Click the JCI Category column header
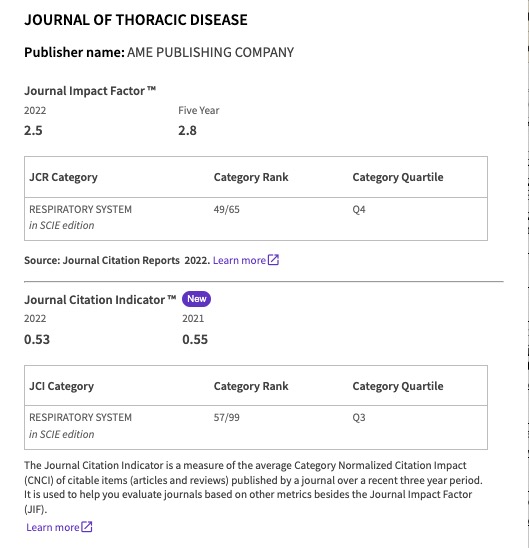Viewport: 529px width, 548px height. (61, 386)
